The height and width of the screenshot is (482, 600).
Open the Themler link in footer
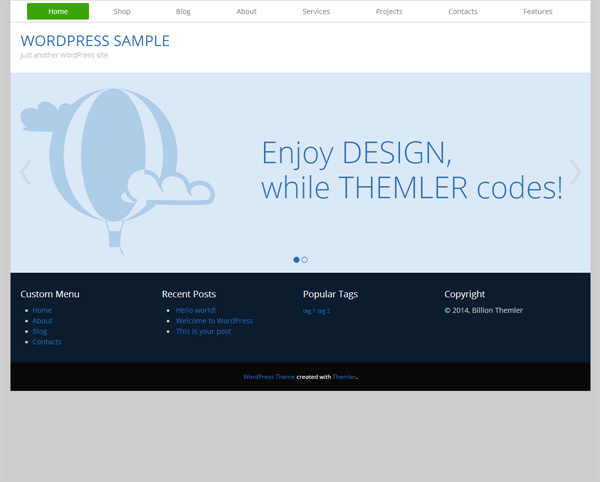[x=344, y=377]
